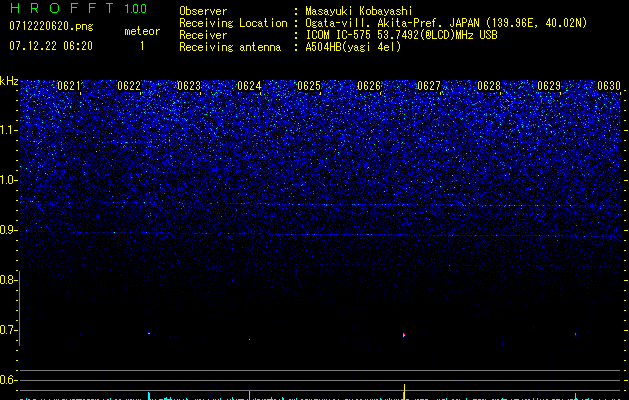Click the 0626 time marker
The image size is (629, 400).
point(369,86)
